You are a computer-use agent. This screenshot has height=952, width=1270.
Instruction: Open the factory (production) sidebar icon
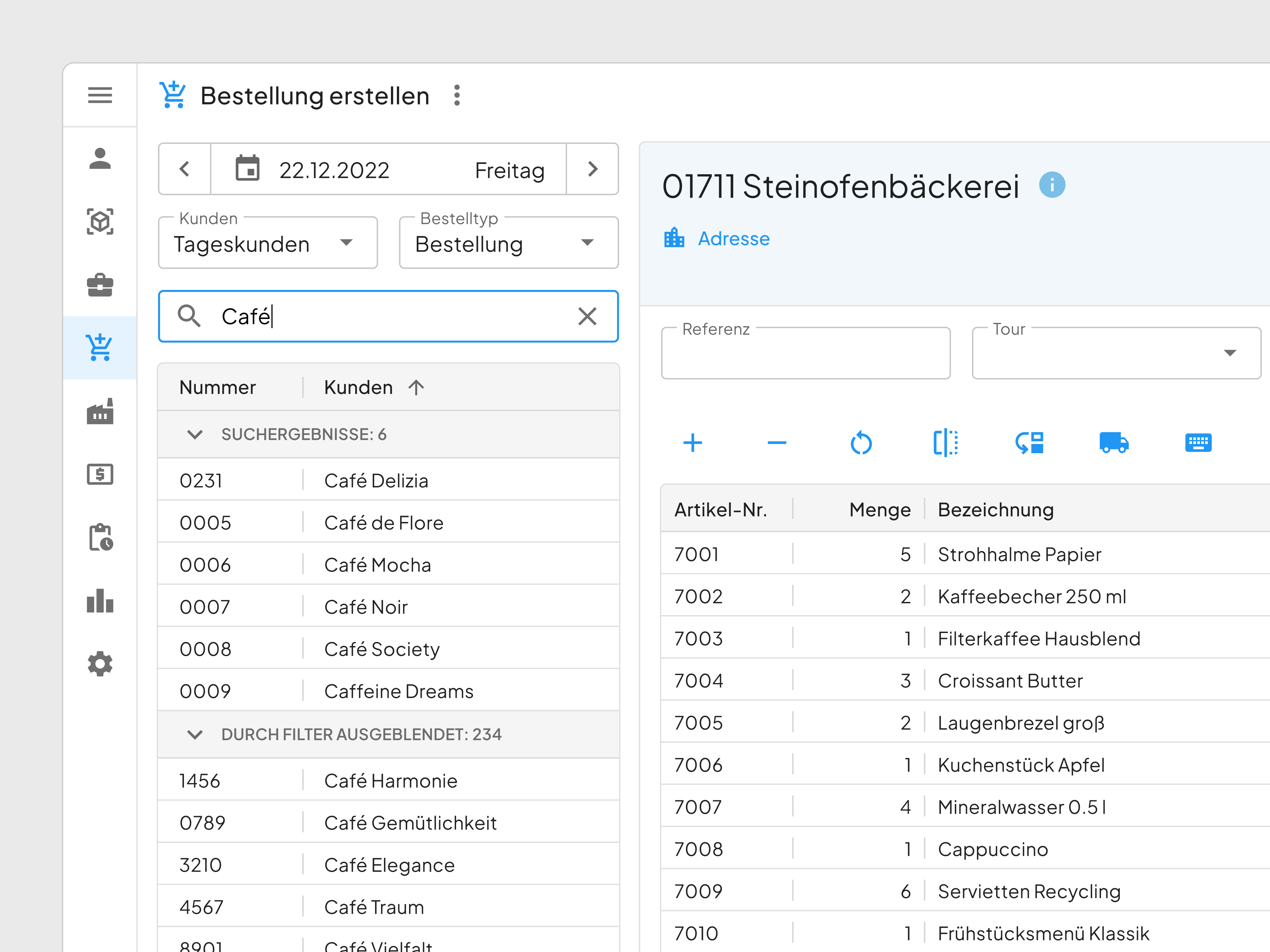[x=100, y=411]
